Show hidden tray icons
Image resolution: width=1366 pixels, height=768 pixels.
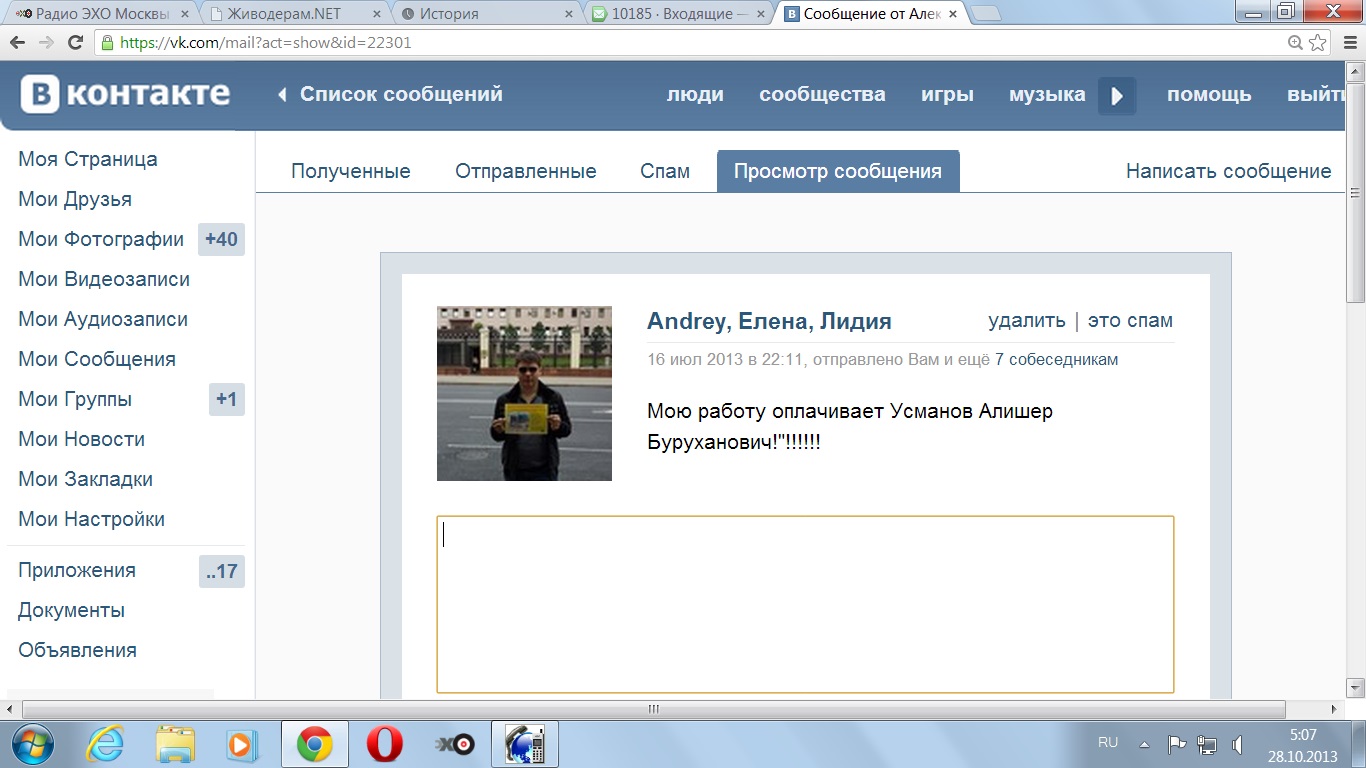[1144, 744]
